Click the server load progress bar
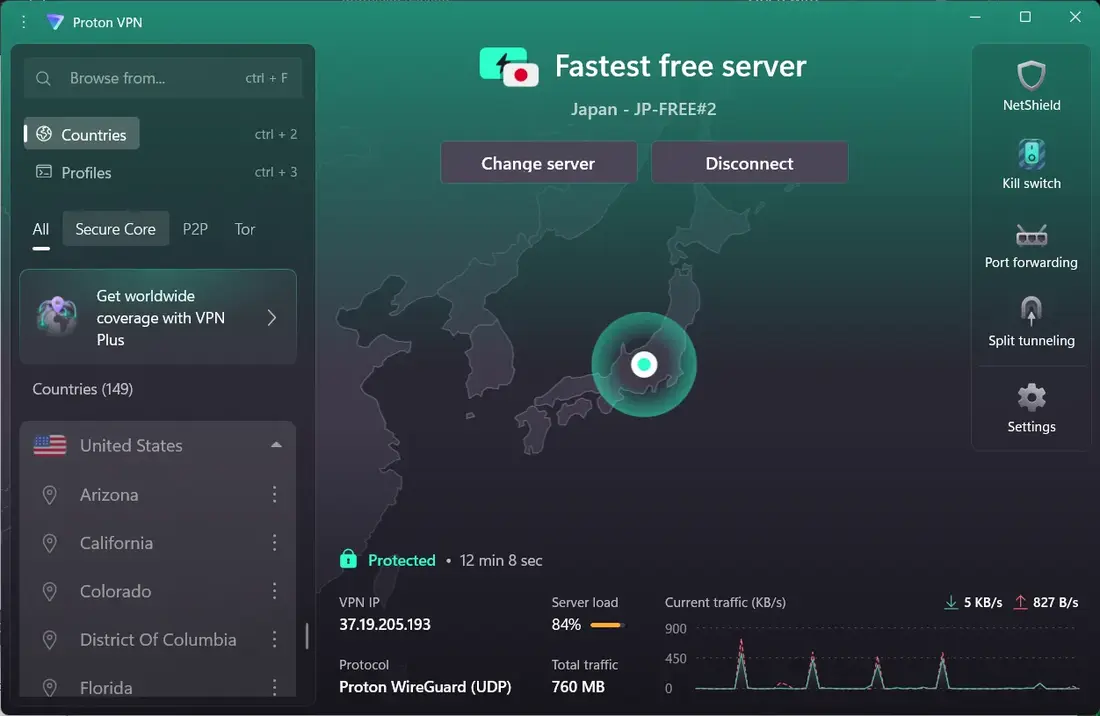 click(x=606, y=625)
